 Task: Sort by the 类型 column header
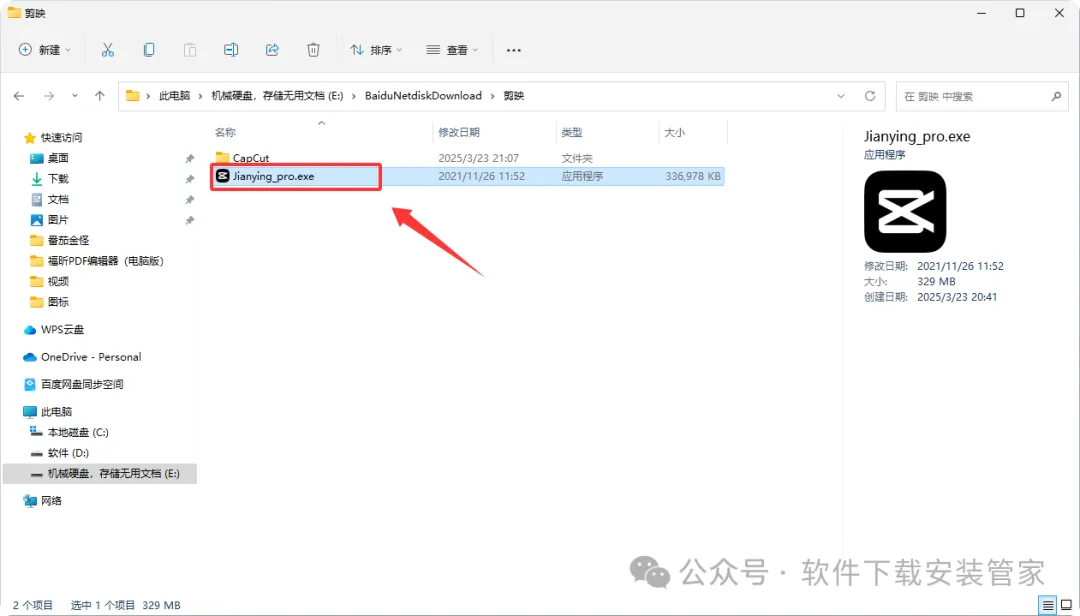[572, 132]
